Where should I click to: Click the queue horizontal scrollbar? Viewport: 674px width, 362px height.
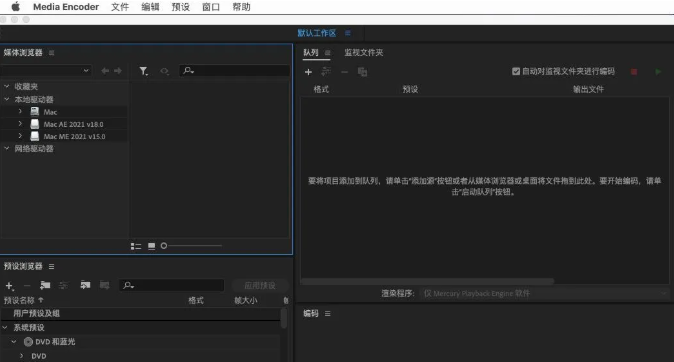tap(427, 281)
